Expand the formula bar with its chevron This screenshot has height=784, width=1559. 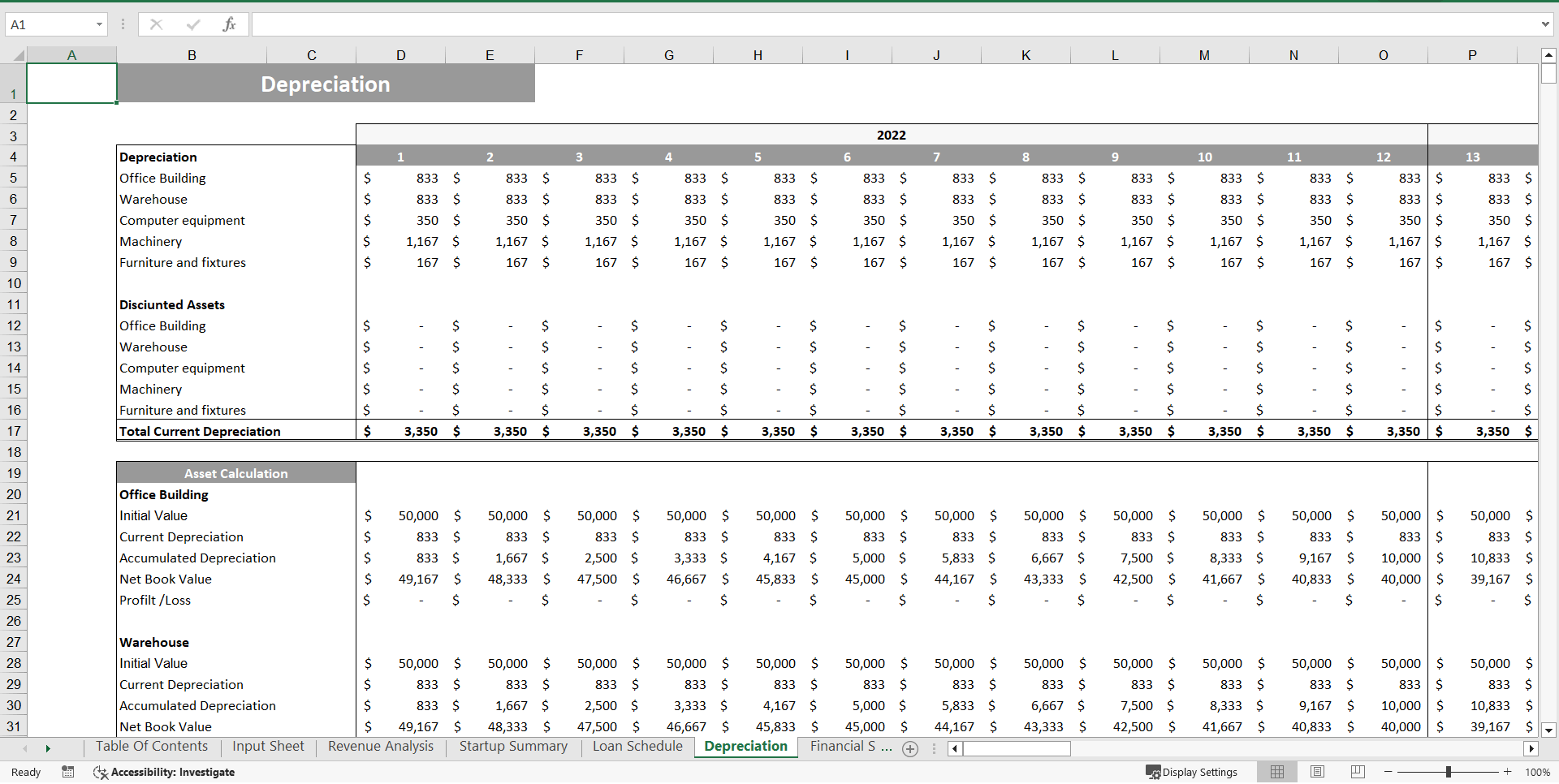point(1547,24)
